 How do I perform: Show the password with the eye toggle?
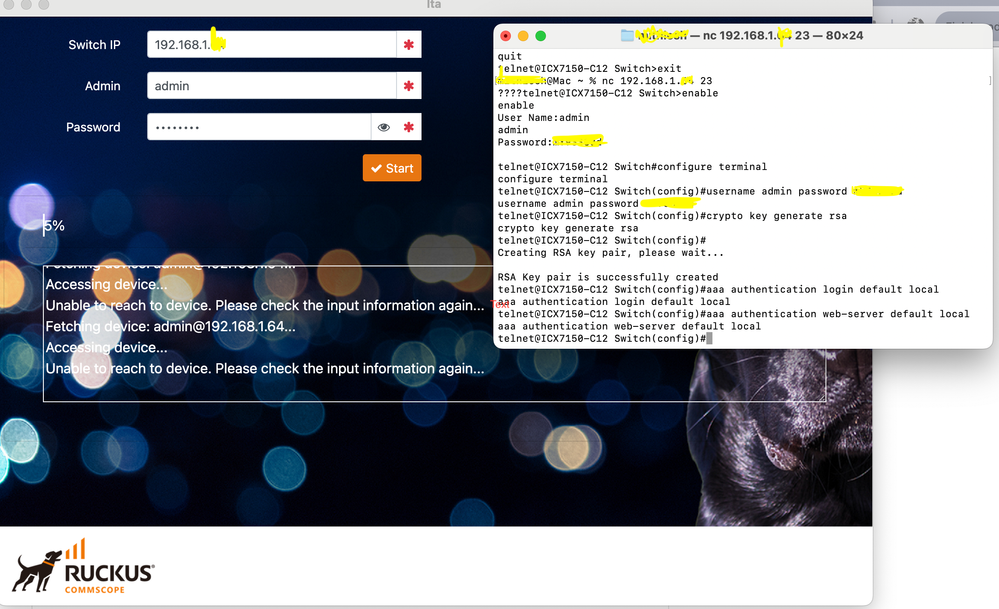pyautogui.click(x=383, y=126)
